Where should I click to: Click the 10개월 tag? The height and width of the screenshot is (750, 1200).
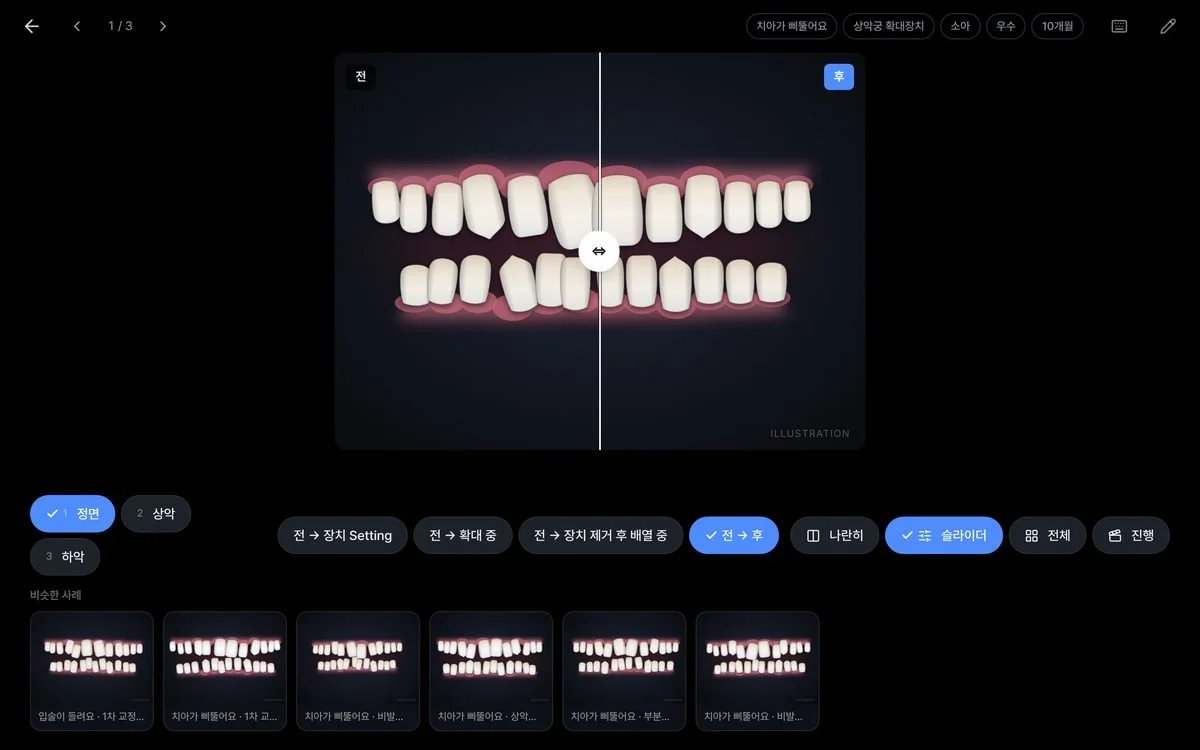click(1057, 26)
